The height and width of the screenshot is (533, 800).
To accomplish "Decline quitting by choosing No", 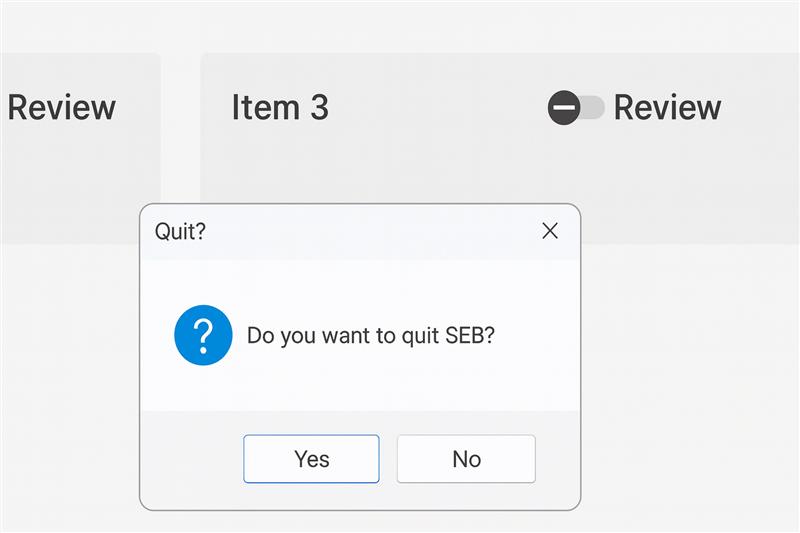I will [466, 459].
